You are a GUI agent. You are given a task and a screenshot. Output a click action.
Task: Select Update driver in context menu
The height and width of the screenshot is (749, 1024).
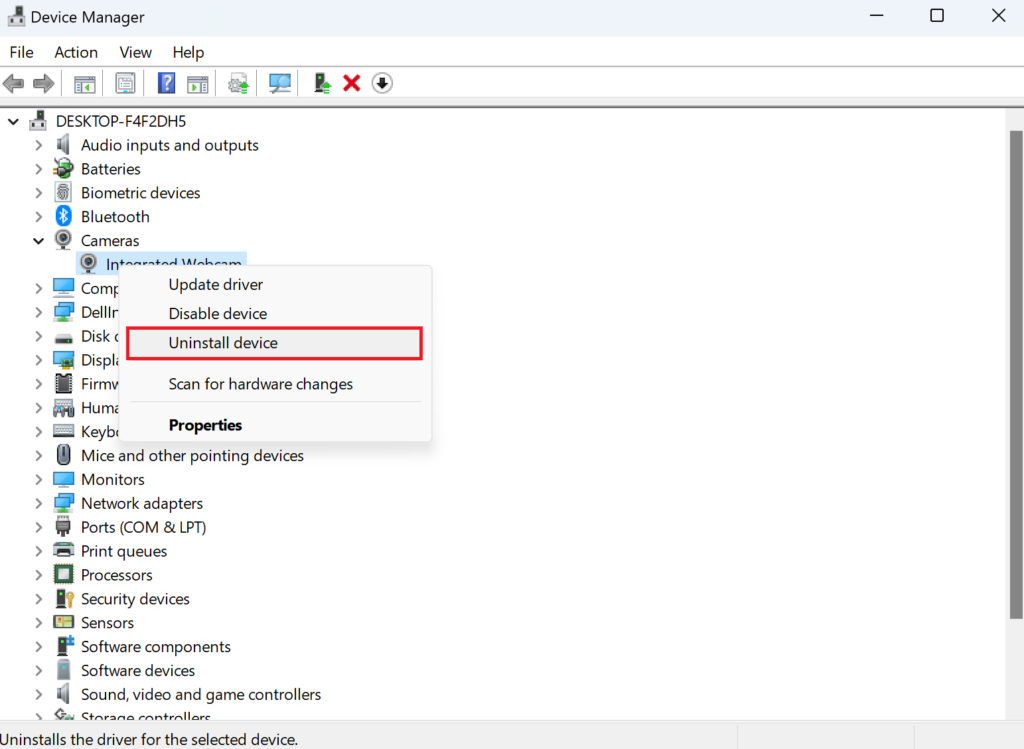(x=216, y=285)
